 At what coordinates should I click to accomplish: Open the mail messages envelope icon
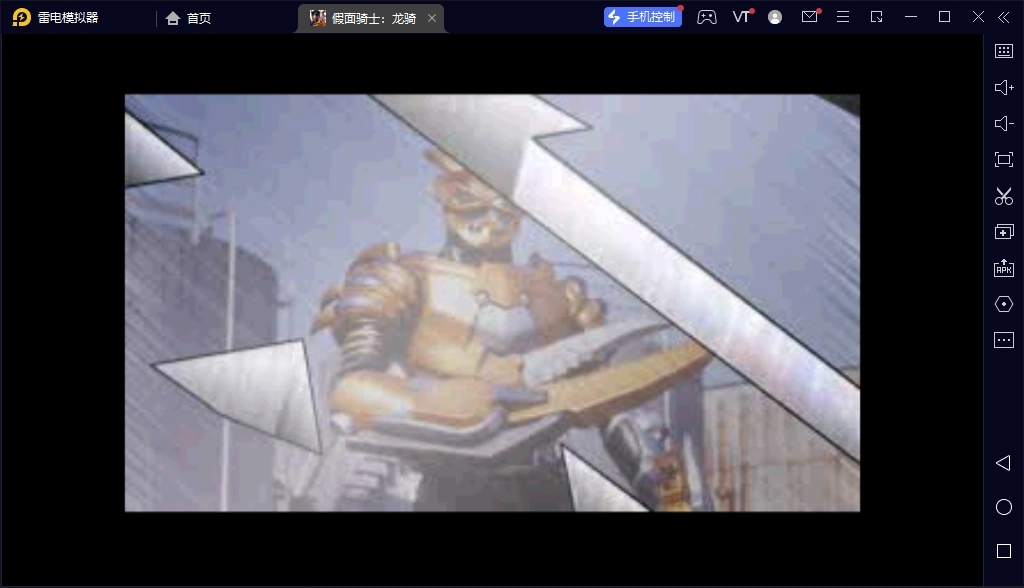click(810, 17)
